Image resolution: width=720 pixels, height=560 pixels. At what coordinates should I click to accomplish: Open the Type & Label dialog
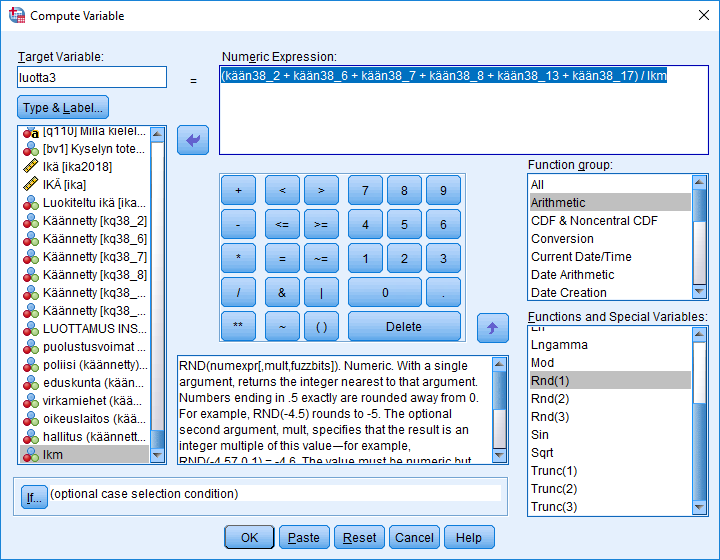64,107
